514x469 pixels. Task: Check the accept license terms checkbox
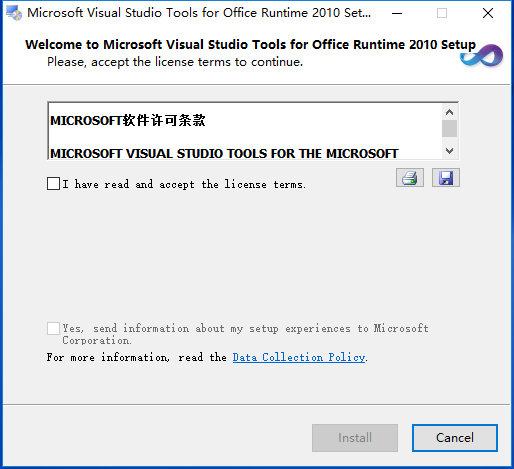(53, 184)
